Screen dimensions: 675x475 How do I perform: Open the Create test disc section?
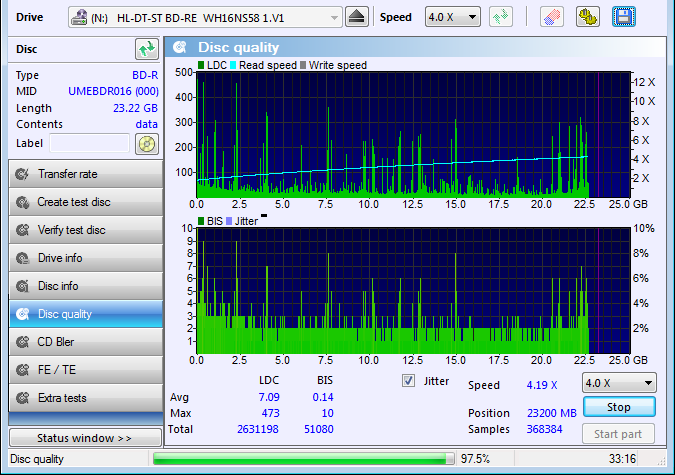[86, 202]
